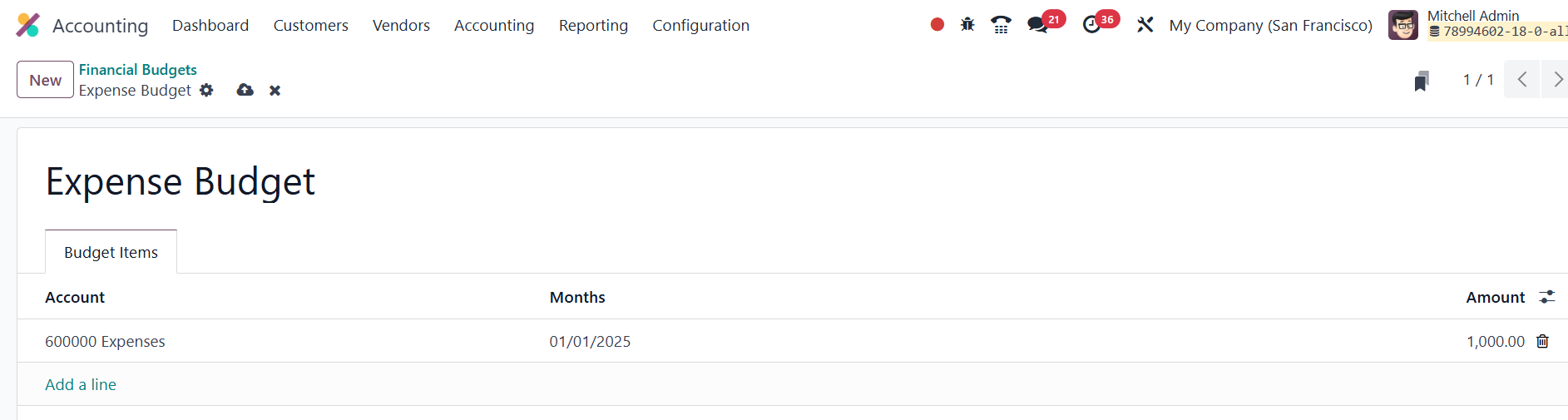This screenshot has height=420, width=1568.
Task: Click the New button
Action: pyautogui.click(x=45, y=80)
